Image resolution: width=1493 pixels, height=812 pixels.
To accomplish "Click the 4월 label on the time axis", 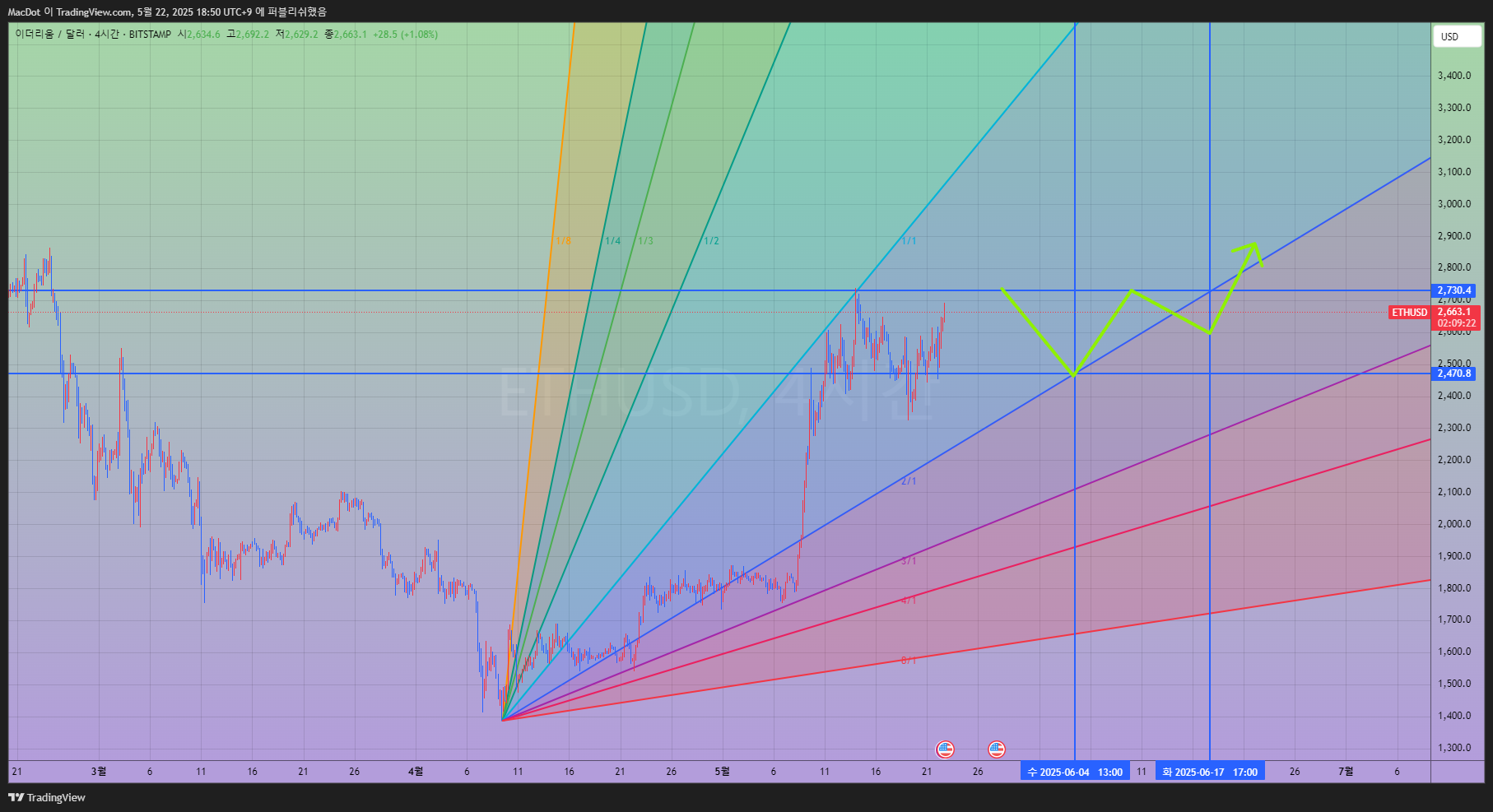I will point(416,772).
